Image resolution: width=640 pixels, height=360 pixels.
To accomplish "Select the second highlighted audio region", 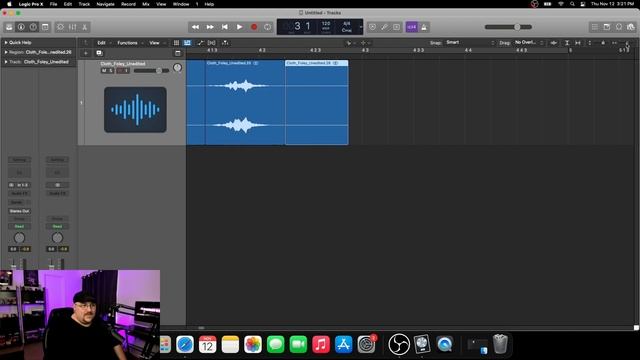I will (x=317, y=102).
